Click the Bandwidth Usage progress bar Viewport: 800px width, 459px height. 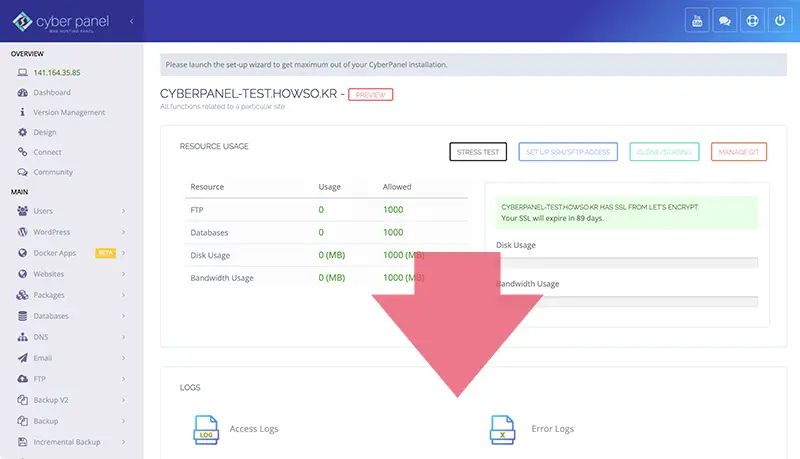(627, 301)
